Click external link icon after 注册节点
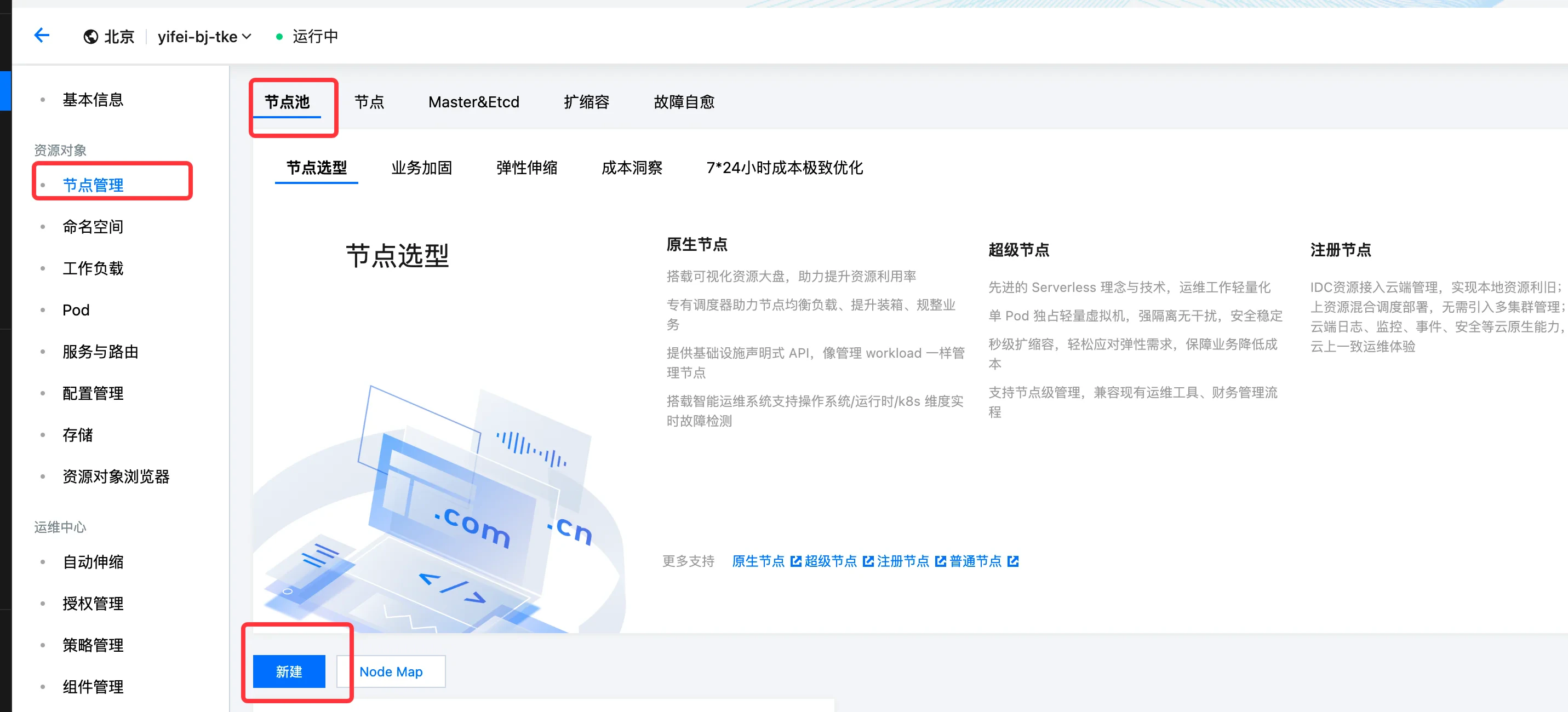 941,561
